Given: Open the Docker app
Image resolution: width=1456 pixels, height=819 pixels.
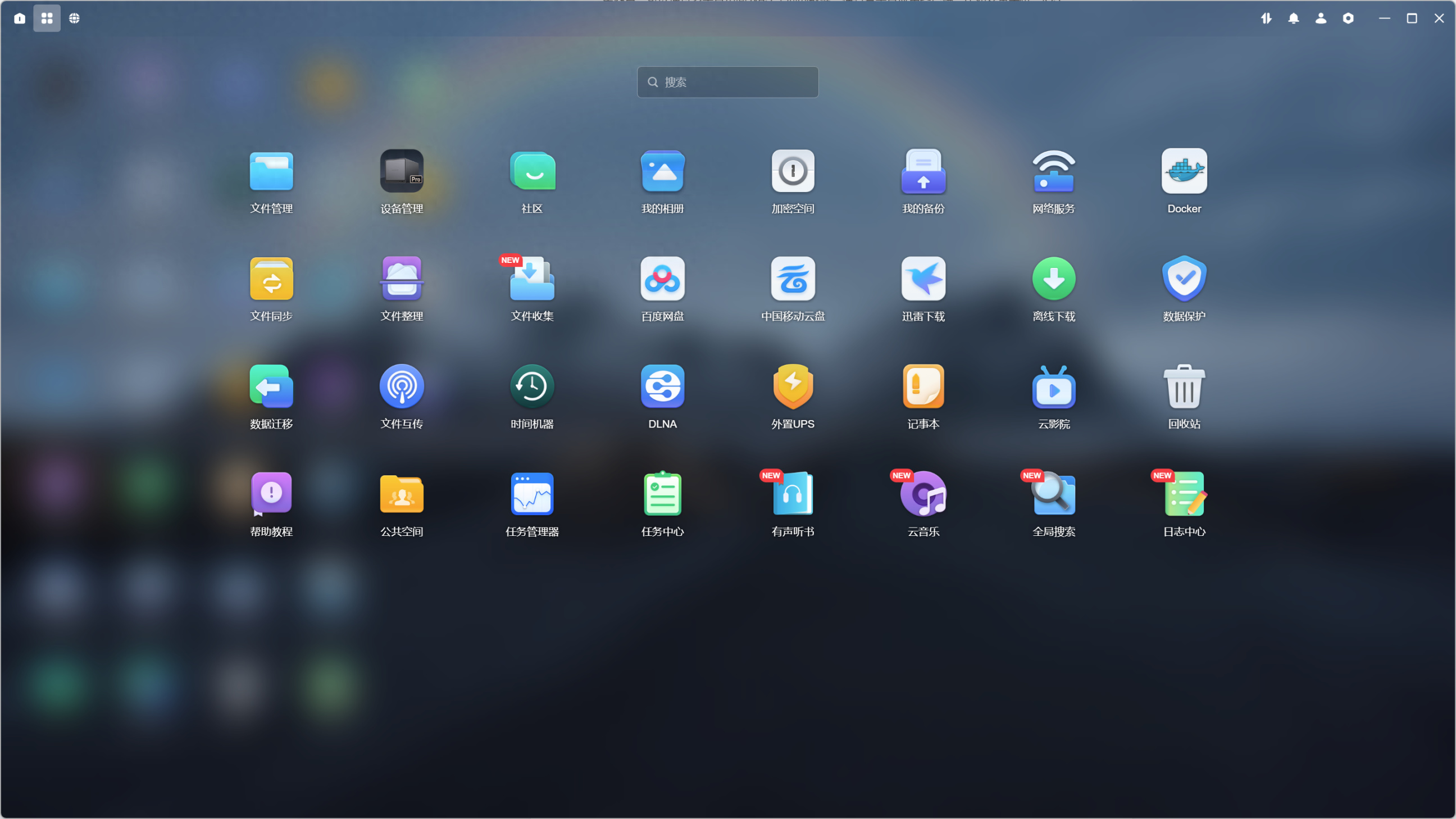Looking at the screenshot, I should (x=1184, y=171).
